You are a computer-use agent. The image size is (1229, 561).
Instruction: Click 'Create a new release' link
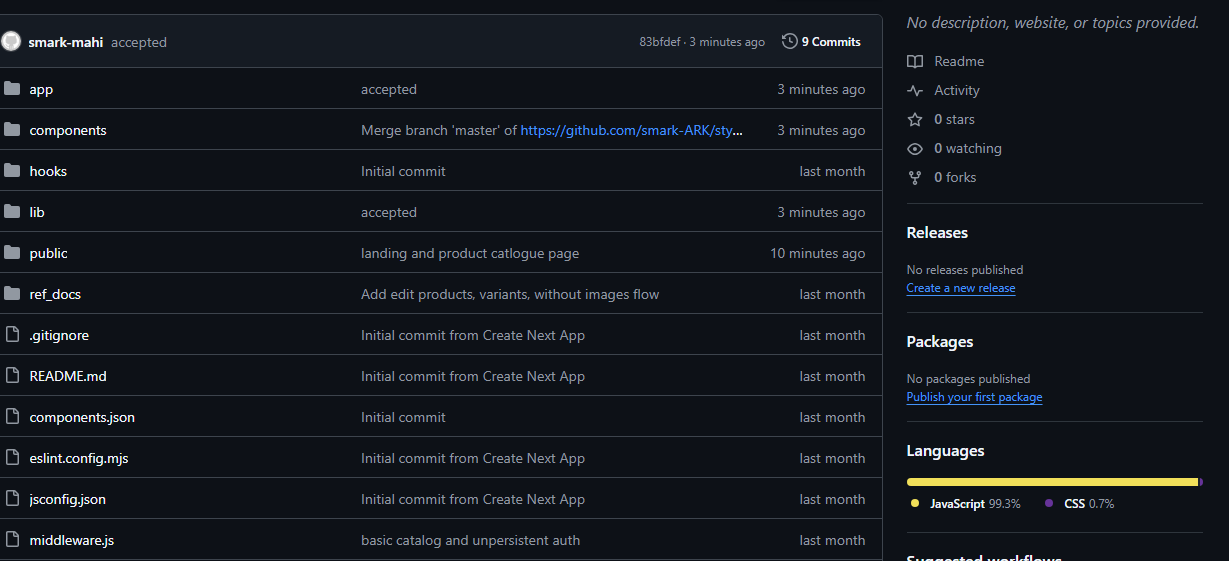[x=961, y=288]
